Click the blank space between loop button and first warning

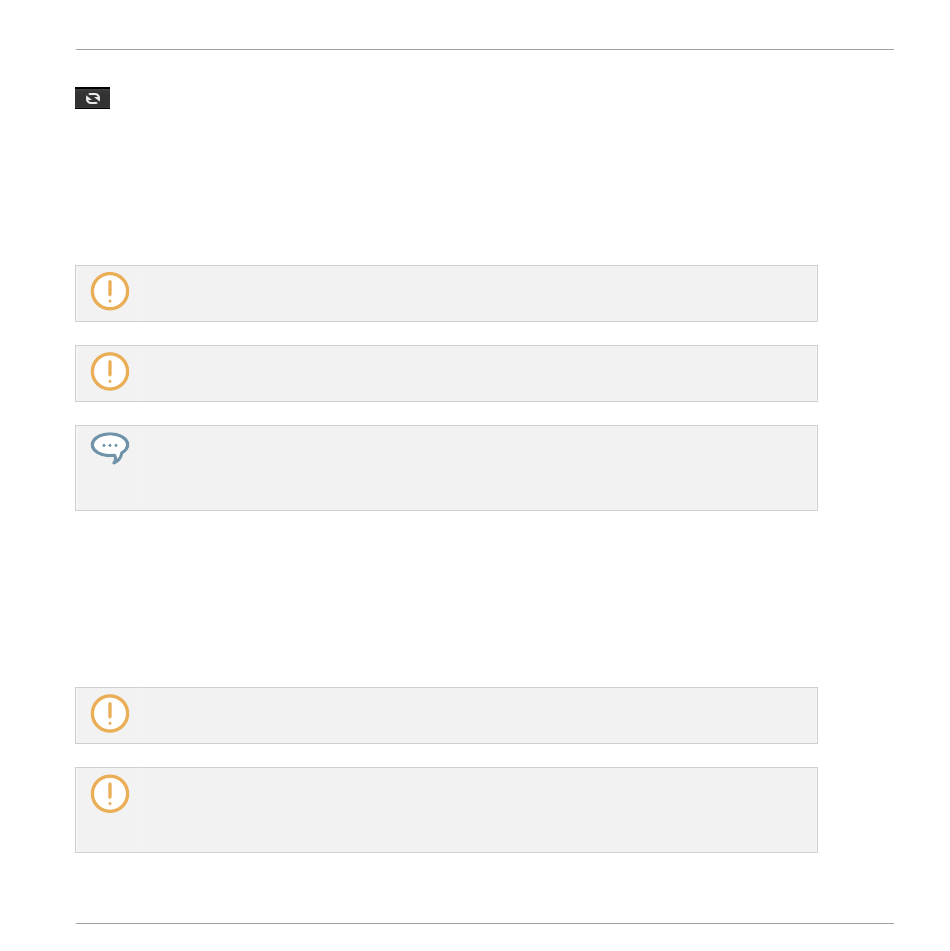tap(446, 187)
